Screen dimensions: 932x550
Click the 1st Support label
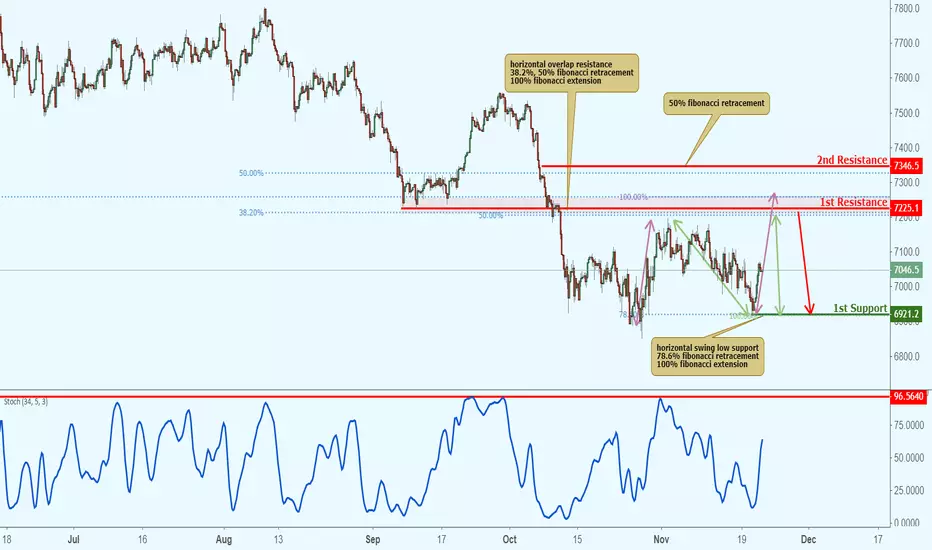(859, 308)
